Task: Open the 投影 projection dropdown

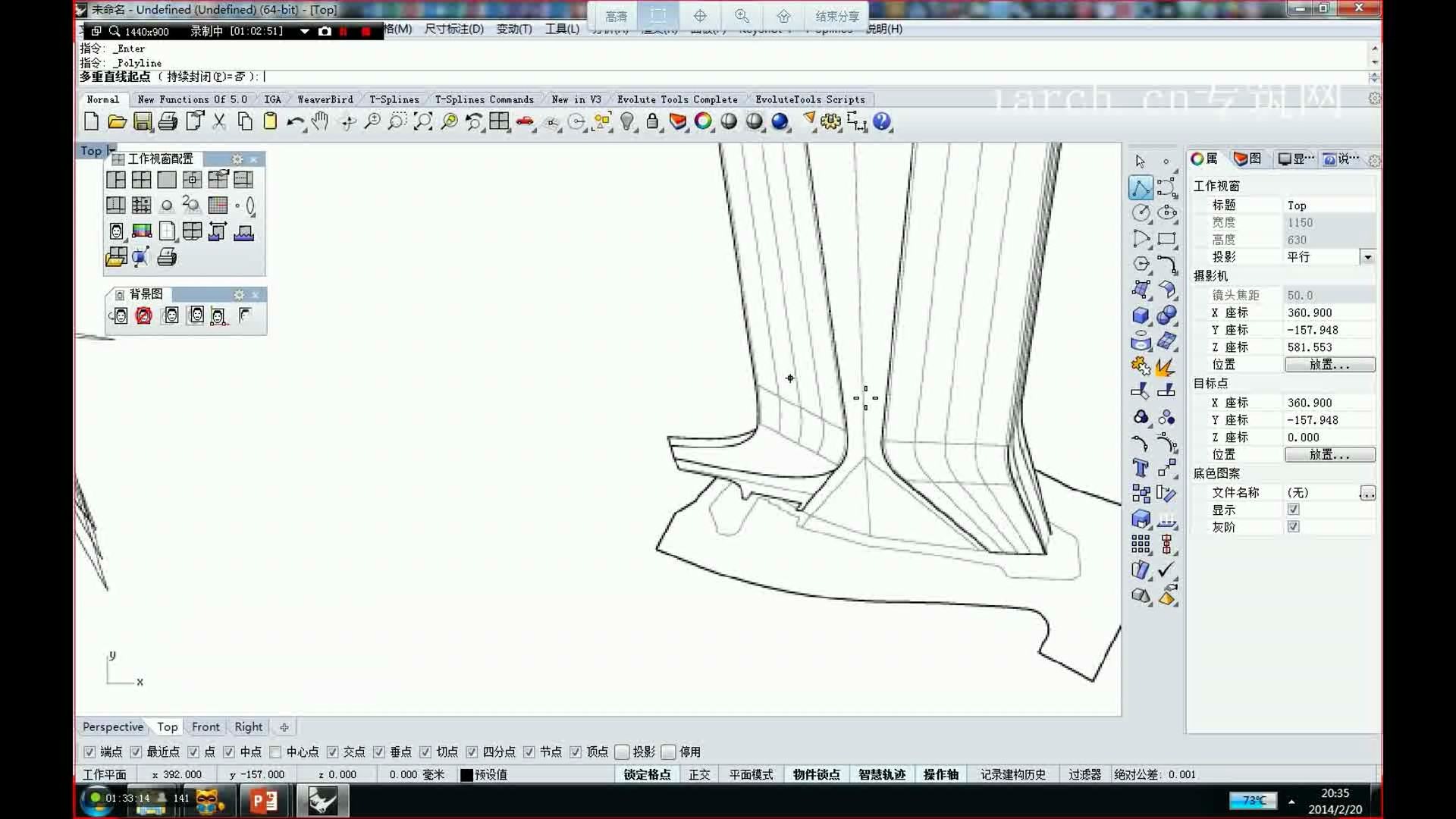Action: coord(1367,257)
